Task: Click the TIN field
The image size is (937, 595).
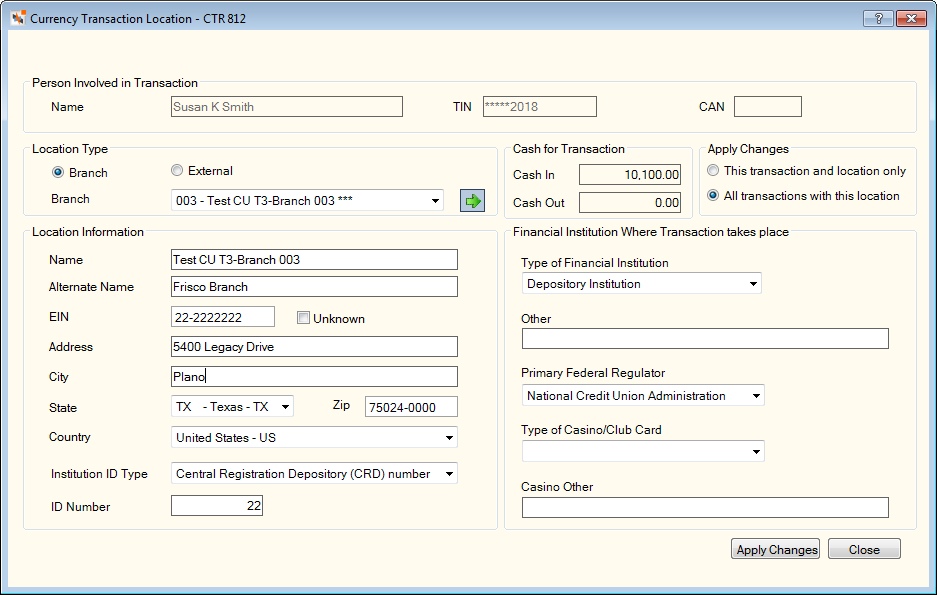Action: coord(540,107)
